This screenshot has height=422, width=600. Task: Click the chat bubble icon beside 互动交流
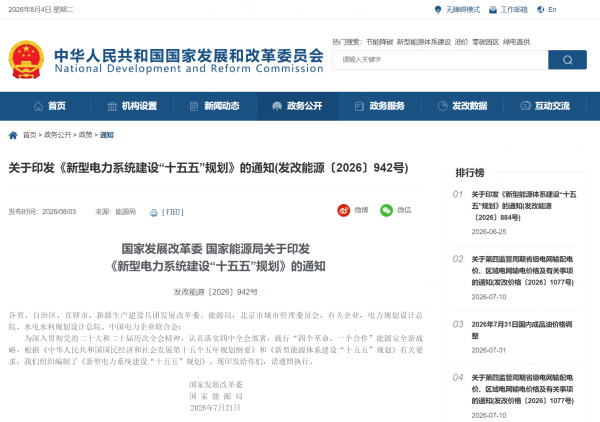(x=525, y=106)
